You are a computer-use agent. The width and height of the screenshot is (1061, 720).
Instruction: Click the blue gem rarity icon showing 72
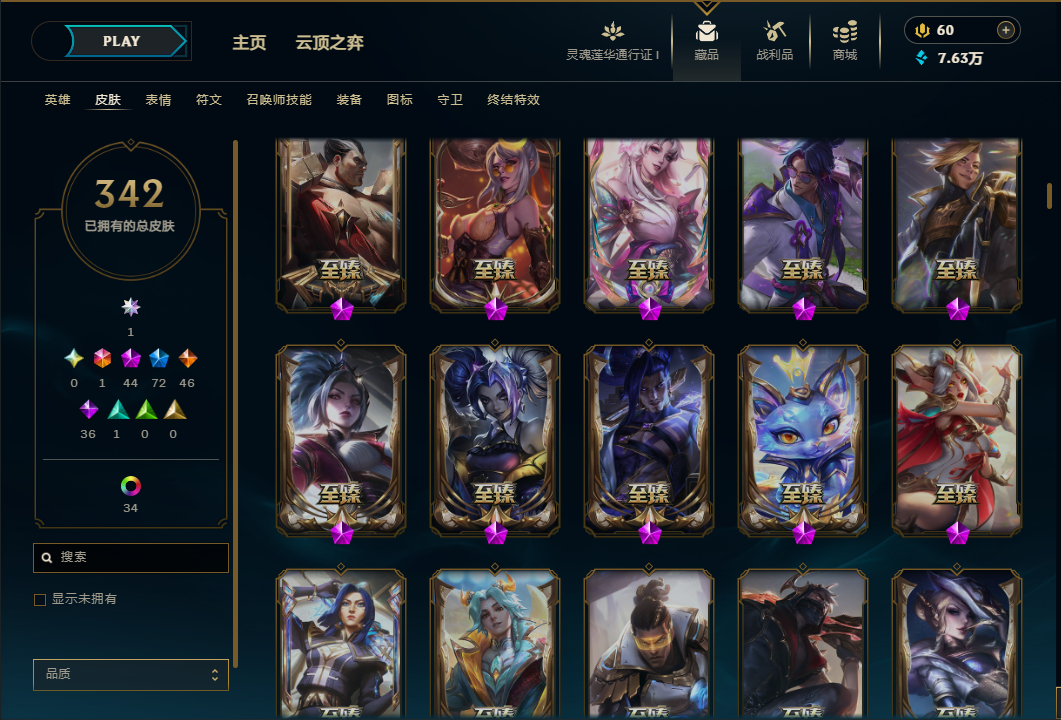(158, 358)
